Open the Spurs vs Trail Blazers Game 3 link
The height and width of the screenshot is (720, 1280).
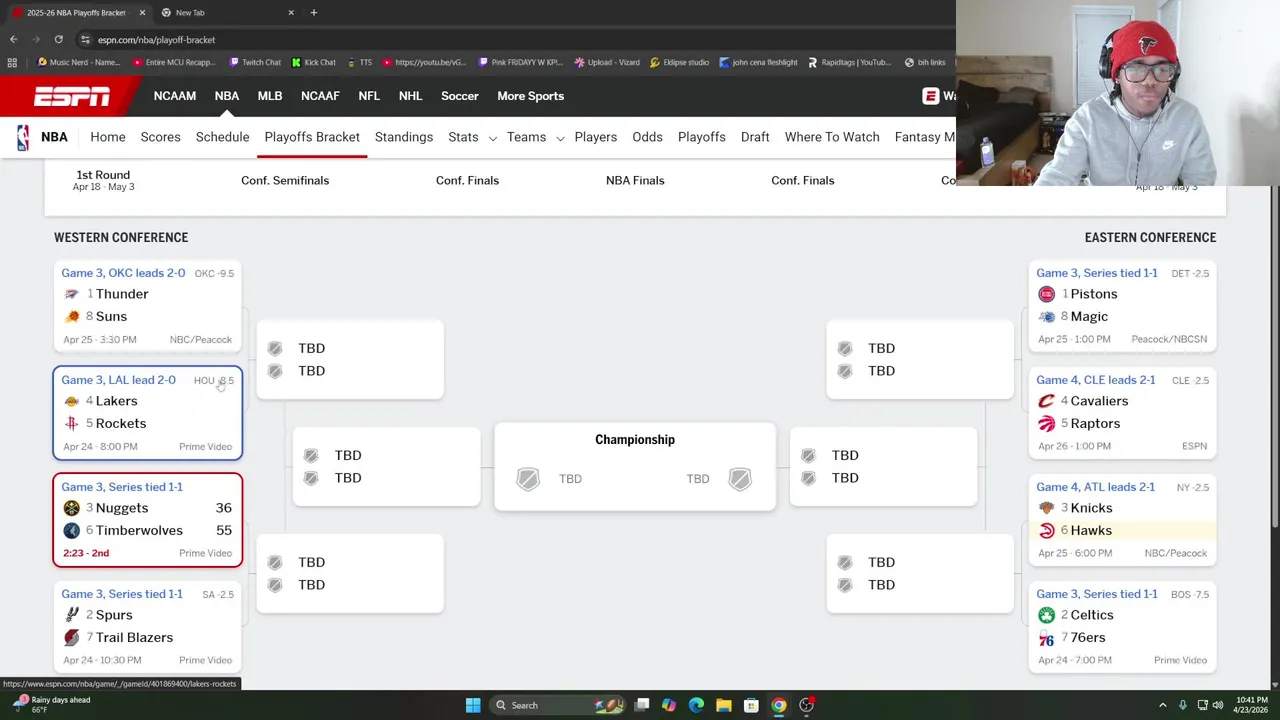pyautogui.click(x=122, y=594)
